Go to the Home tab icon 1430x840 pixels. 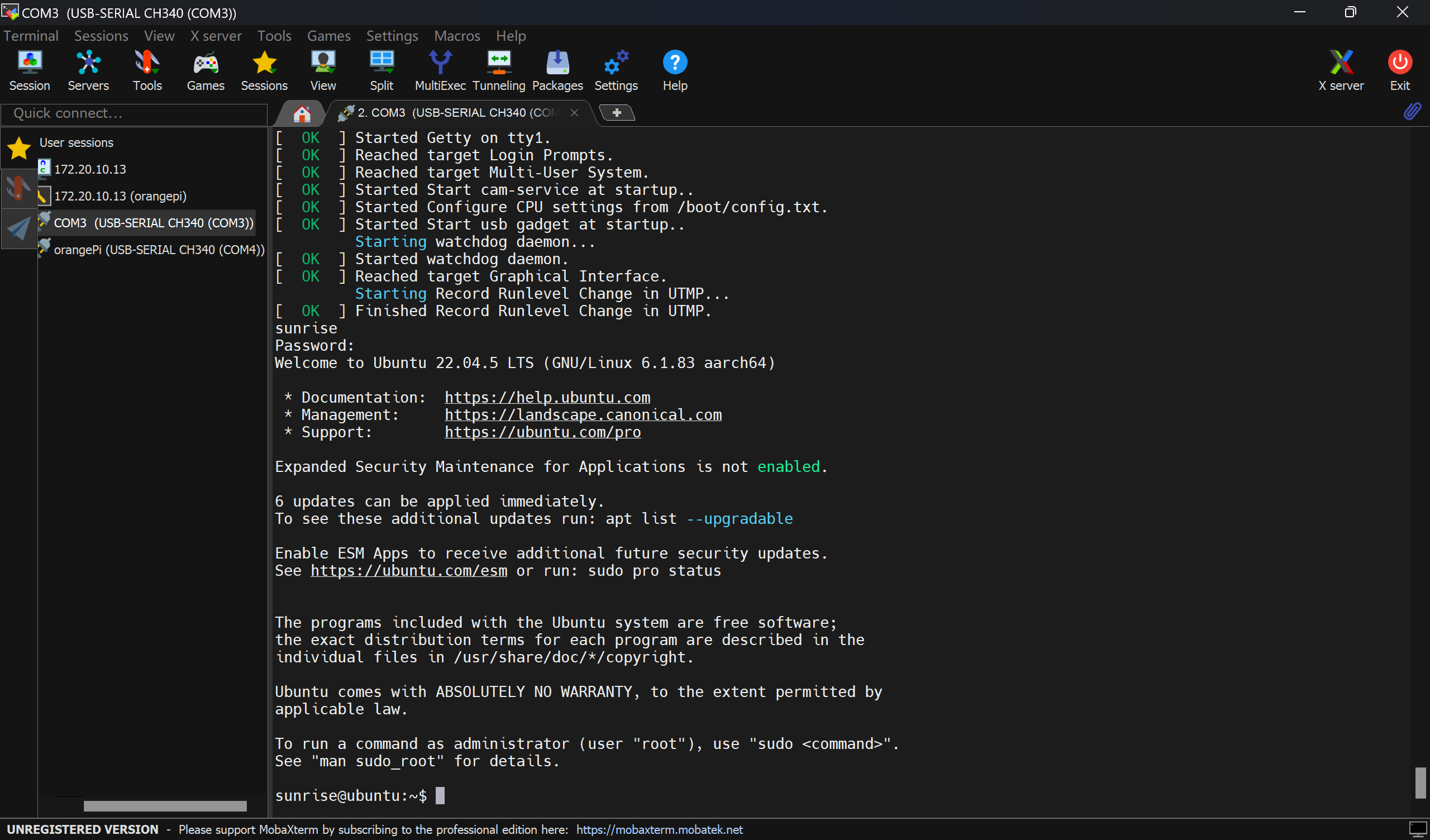tap(302, 113)
